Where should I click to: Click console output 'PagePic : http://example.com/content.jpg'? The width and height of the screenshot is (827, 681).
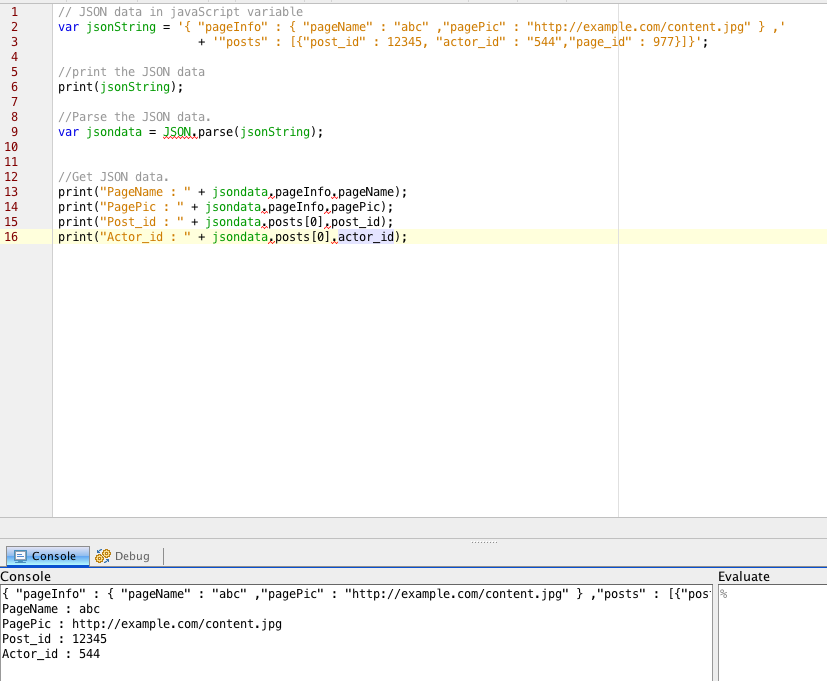point(142,624)
